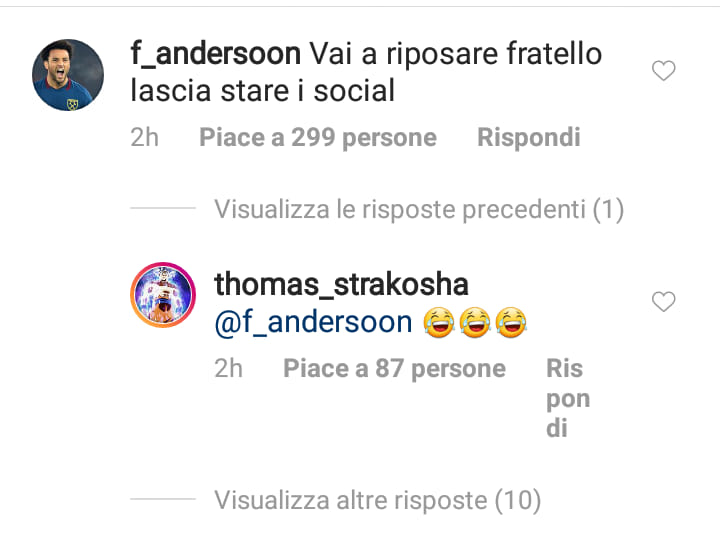Screen dimensions: 720x540
Task: Tap the heart beside thomas_strakosha's reply
Action: coord(664,302)
